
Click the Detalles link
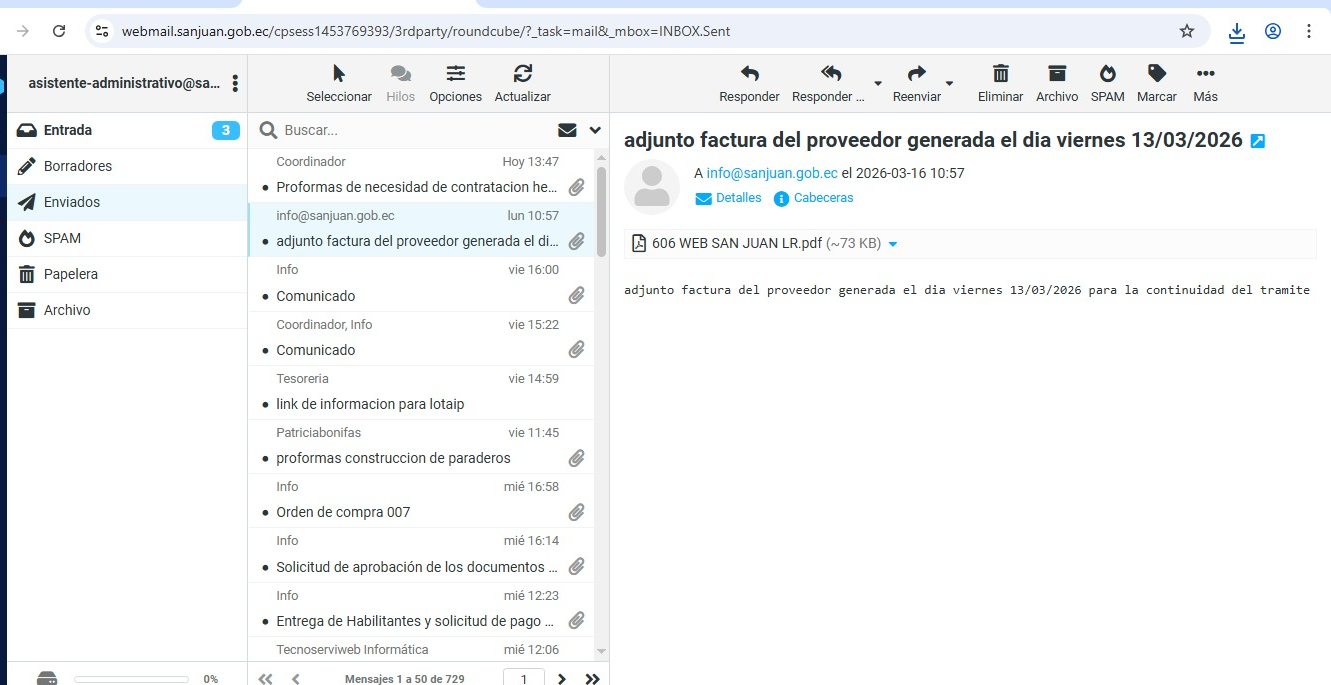tap(738, 198)
